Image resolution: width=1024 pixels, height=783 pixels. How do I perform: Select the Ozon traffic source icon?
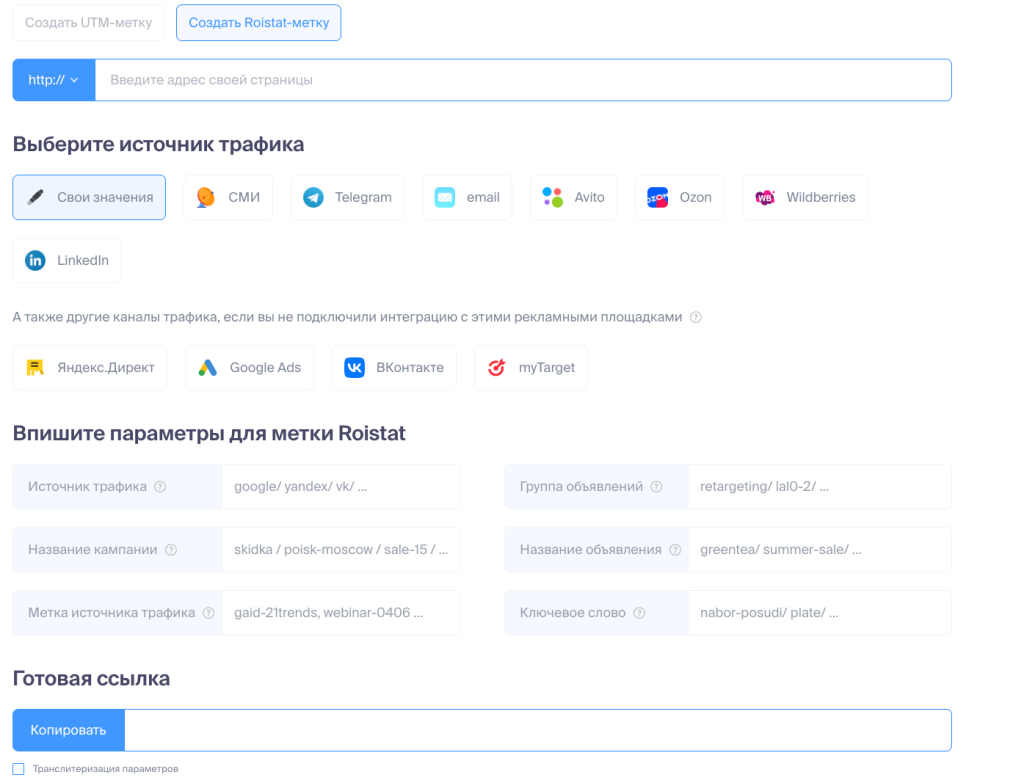click(657, 198)
